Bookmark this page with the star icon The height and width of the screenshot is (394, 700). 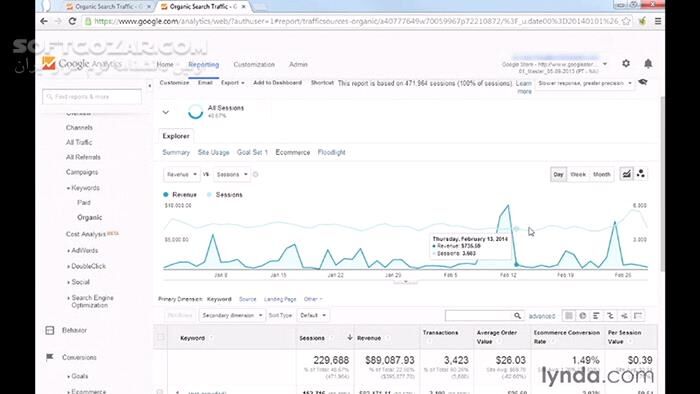pyautogui.click(x=626, y=21)
